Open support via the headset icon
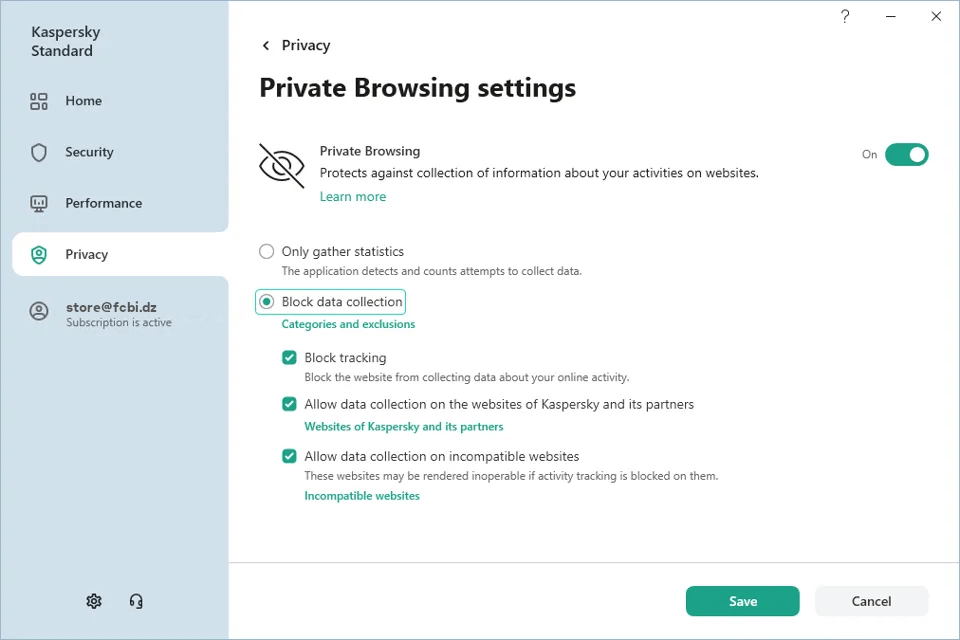Viewport: 960px width, 640px height. pyautogui.click(x=136, y=601)
